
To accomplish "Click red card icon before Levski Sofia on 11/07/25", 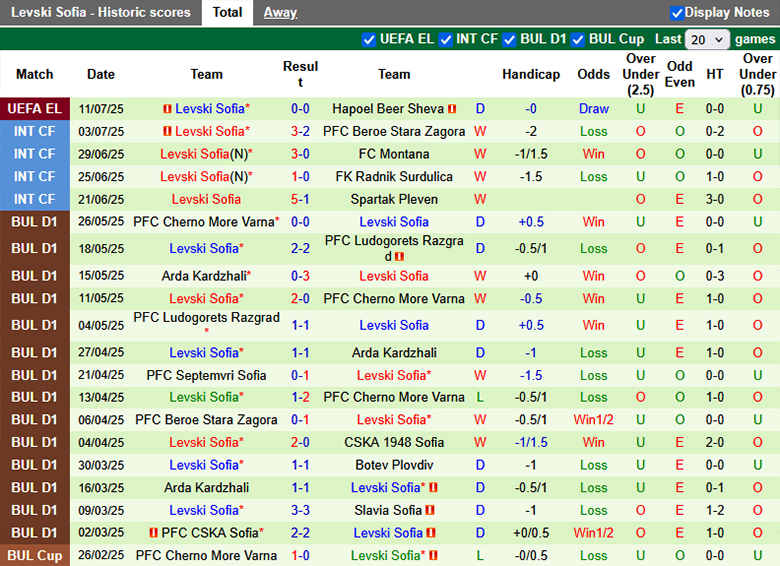I will (168, 108).
